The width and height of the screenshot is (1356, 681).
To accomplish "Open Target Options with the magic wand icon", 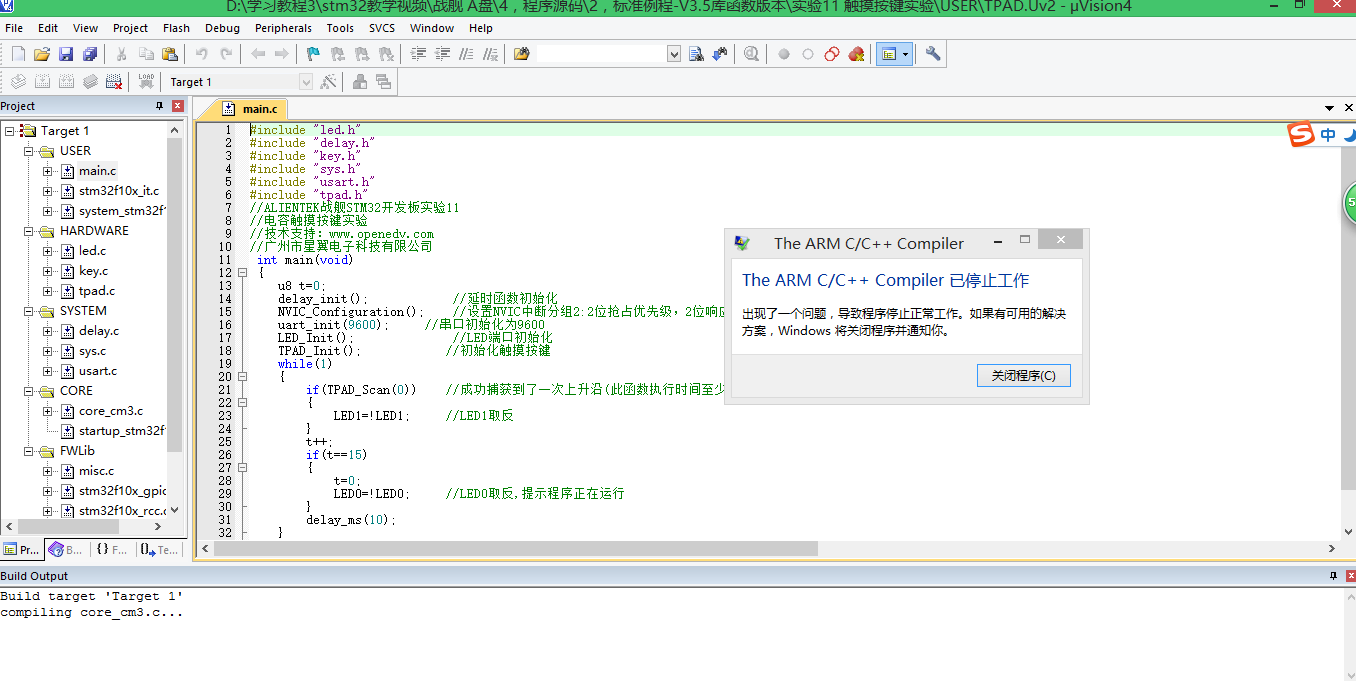I will (328, 82).
